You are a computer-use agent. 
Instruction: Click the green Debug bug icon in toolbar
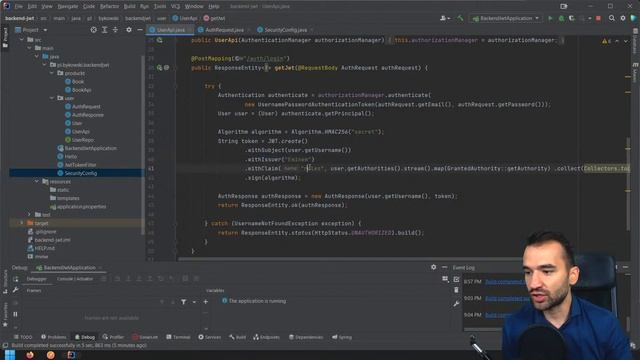[x=561, y=18]
